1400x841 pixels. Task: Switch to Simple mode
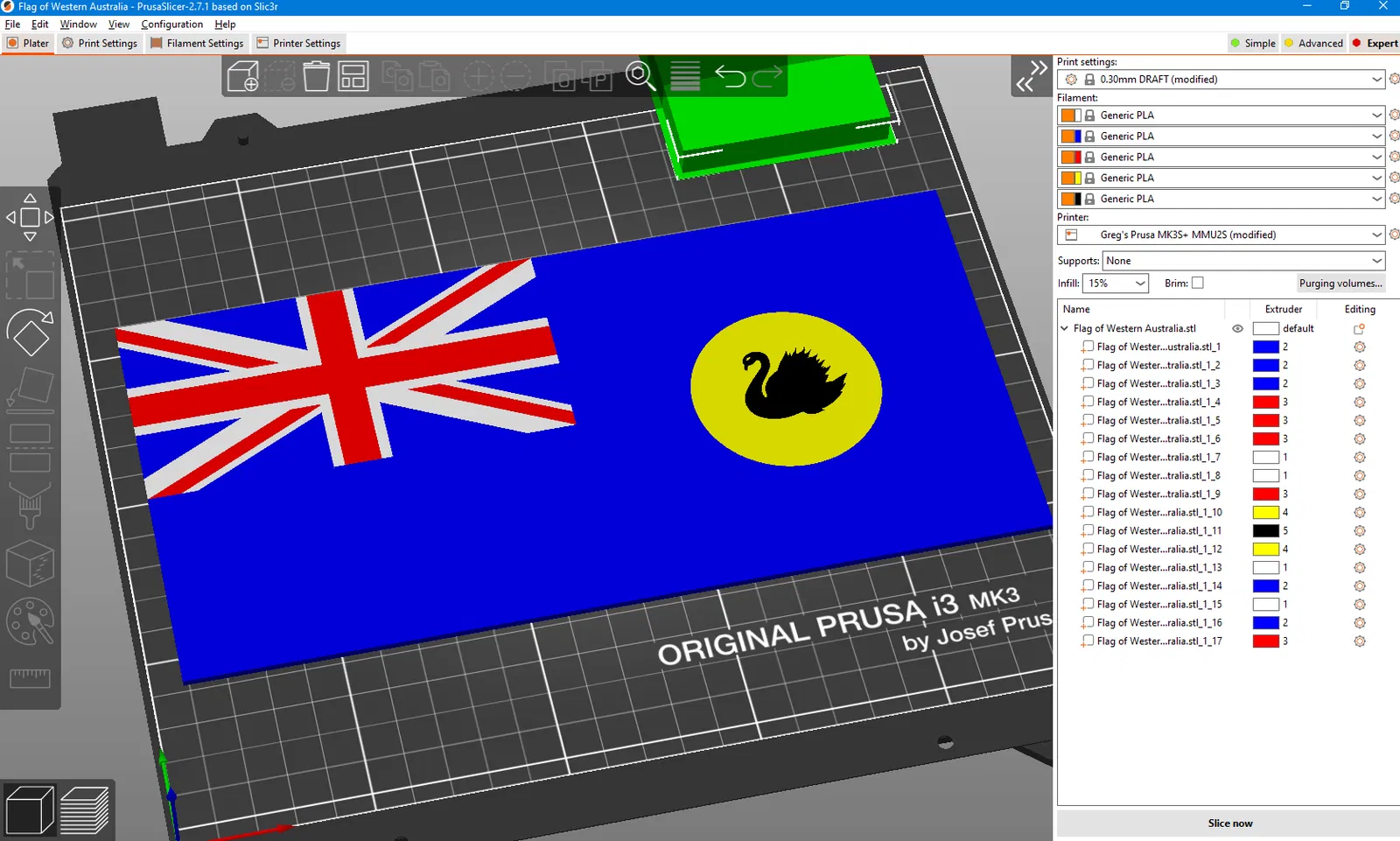tap(1252, 43)
